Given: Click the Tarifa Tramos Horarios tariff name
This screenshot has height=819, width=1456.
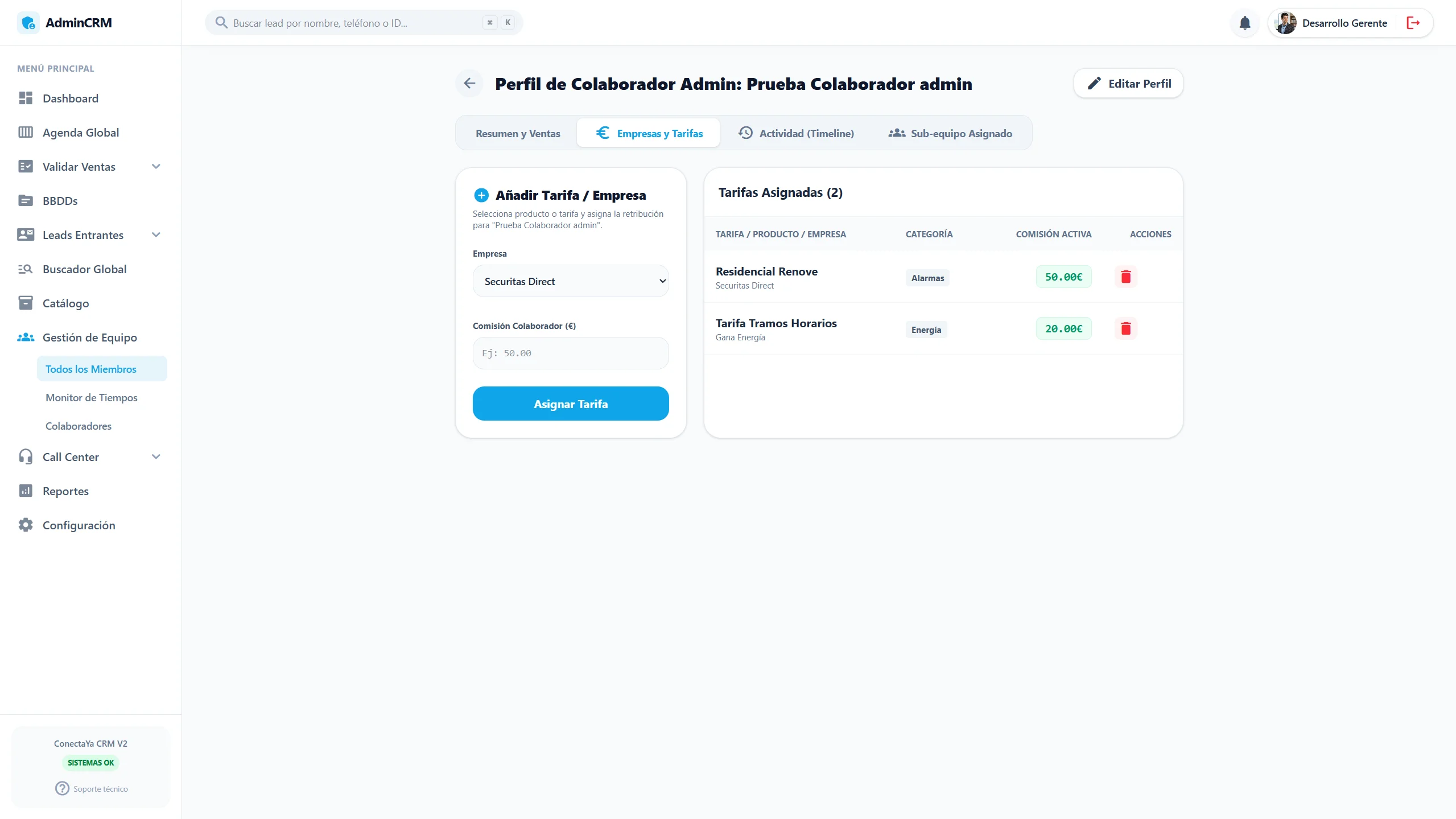Looking at the screenshot, I should pyautogui.click(x=776, y=323).
